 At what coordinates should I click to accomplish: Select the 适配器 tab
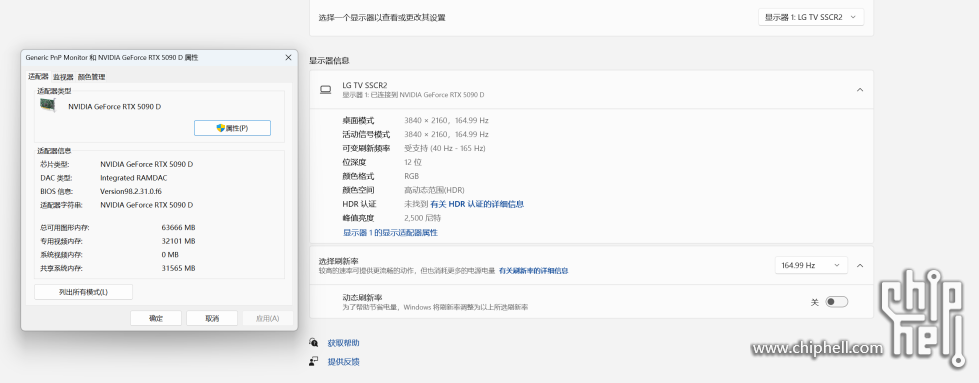[x=38, y=76]
